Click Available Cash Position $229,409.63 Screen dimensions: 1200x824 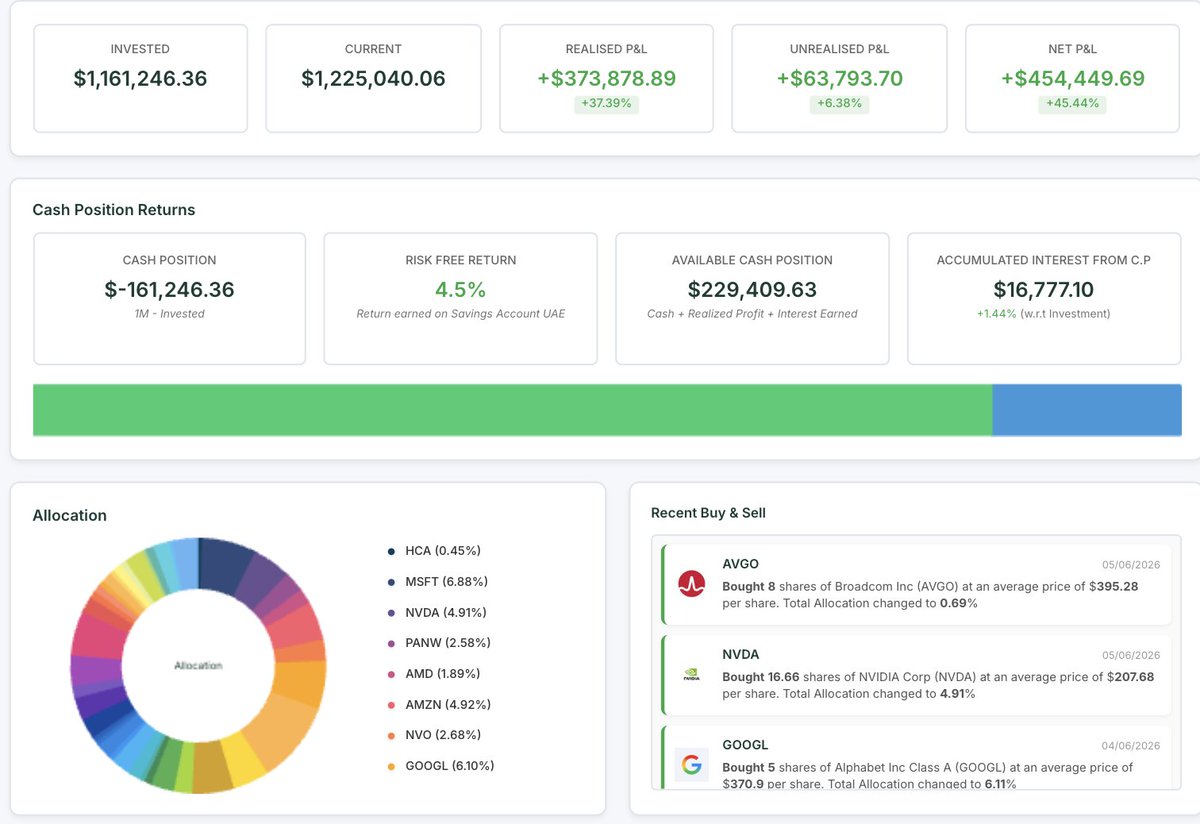tap(752, 290)
